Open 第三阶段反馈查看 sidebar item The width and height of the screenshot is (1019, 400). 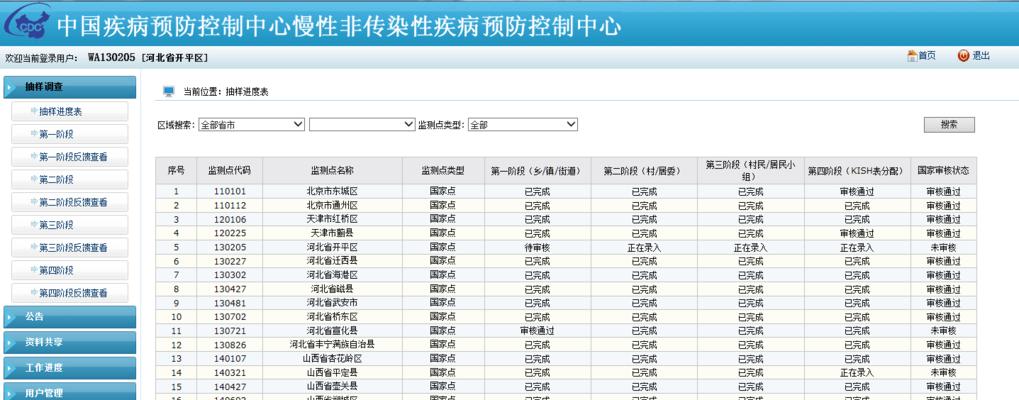[70, 248]
